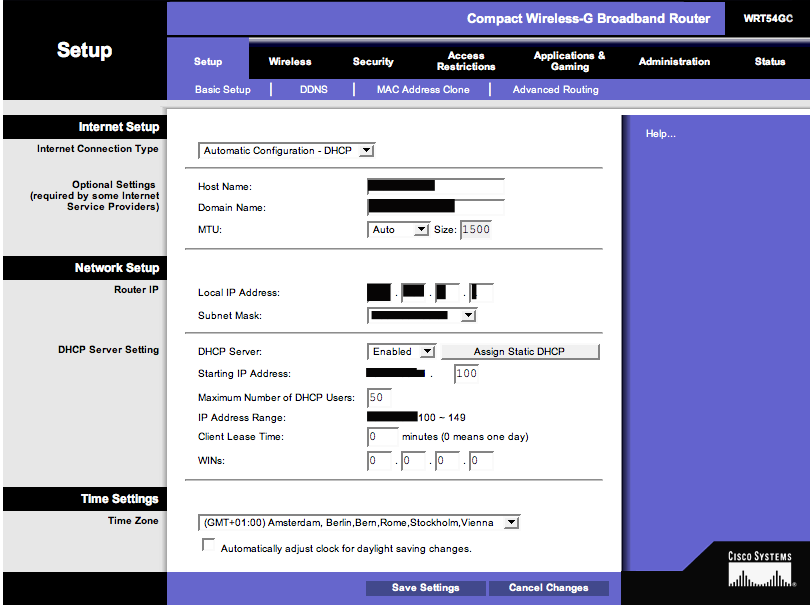810x613 pixels.
Task: Select the main Setup tab
Action: 208,61
